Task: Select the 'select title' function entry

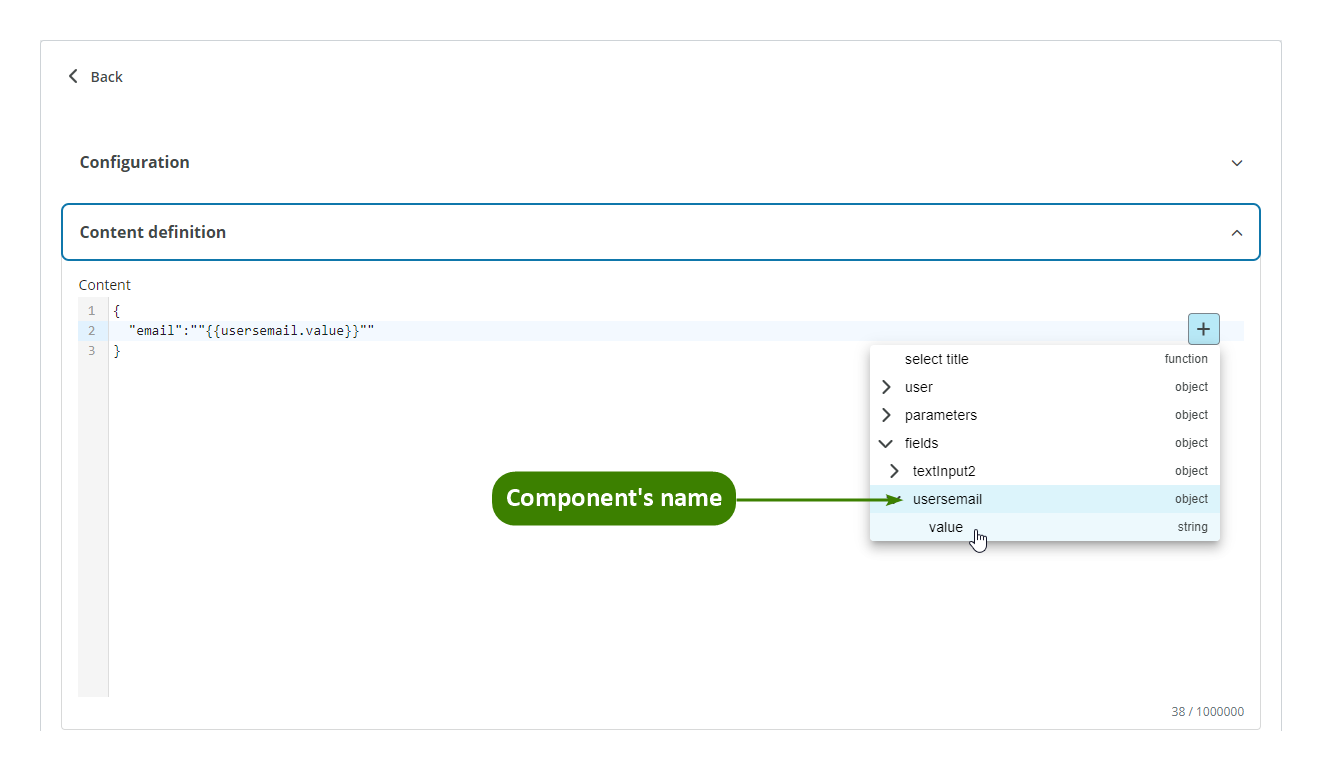Action: tap(936, 359)
